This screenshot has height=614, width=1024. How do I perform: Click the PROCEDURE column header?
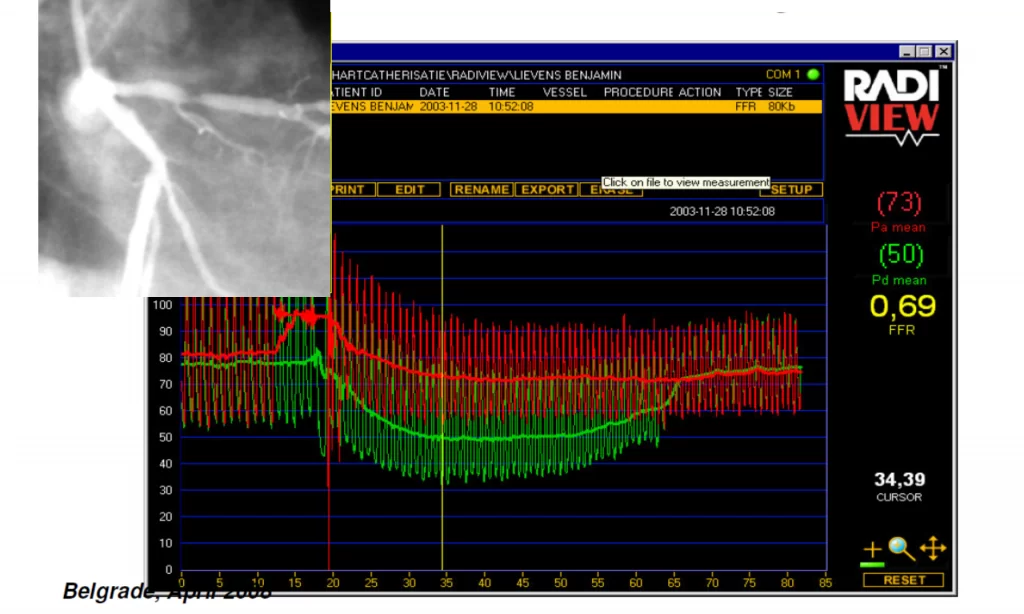(x=638, y=92)
